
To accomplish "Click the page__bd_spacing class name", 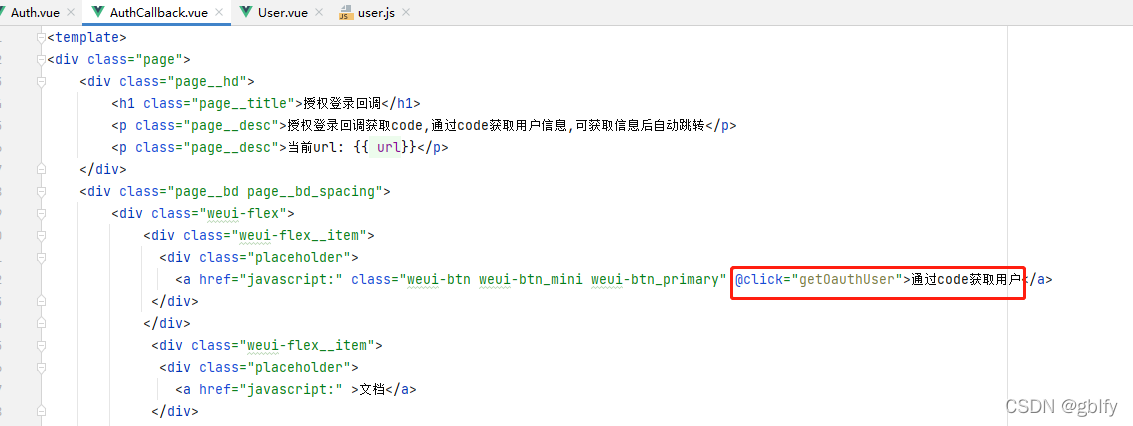I will (x=311, y=191).
